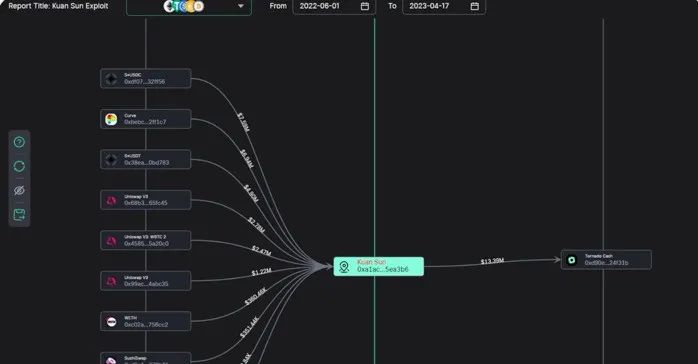Click the $1.22M transfer amount label

click(x=261, y=272)
